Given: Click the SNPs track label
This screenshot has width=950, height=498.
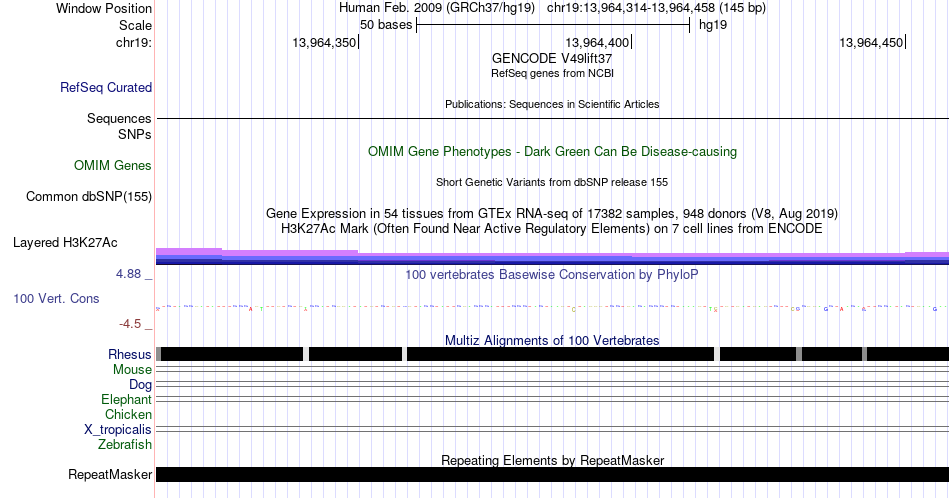Looking at the screenshot, I should [135, 134].
